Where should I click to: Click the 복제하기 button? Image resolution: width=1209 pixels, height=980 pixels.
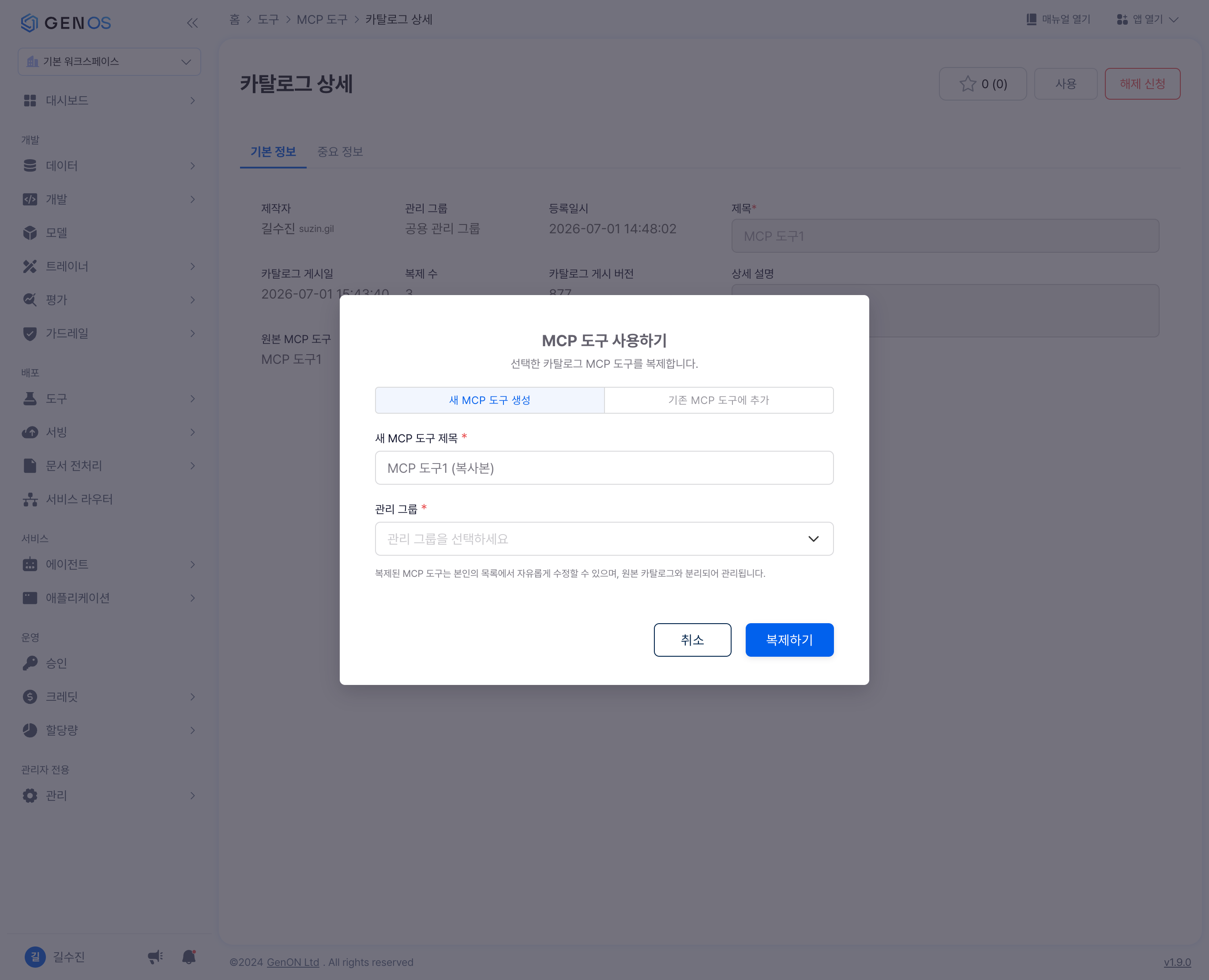click(x=789, y=640)
